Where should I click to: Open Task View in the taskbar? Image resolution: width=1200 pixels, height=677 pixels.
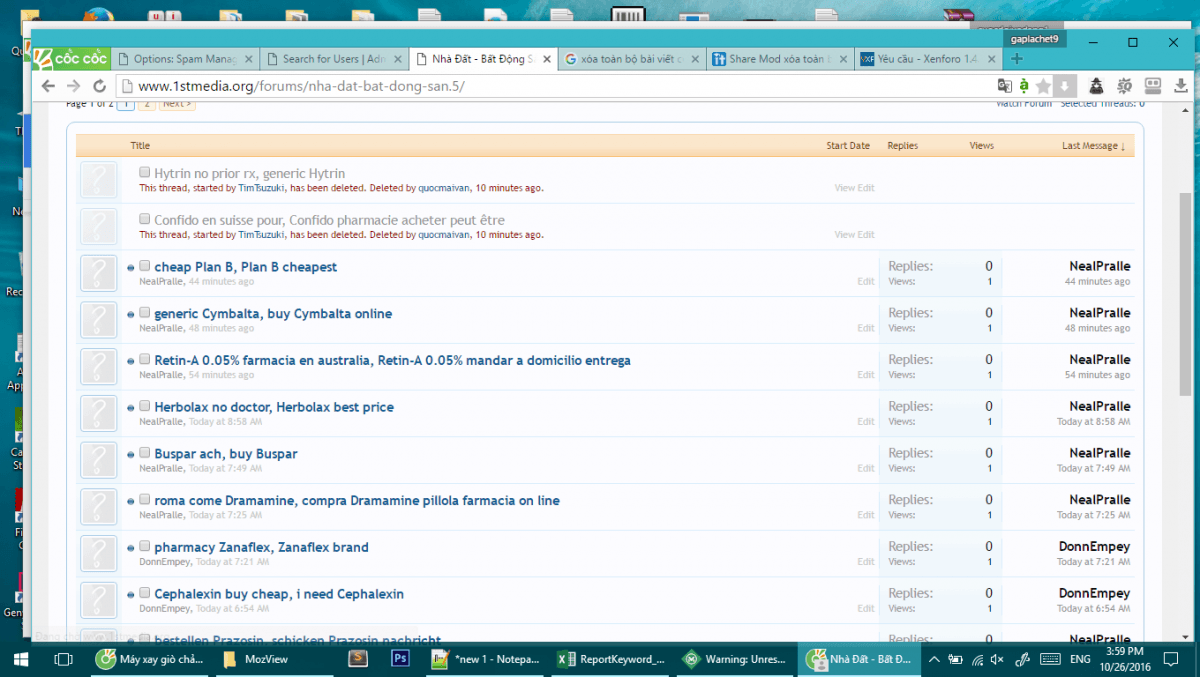[63, 659]
